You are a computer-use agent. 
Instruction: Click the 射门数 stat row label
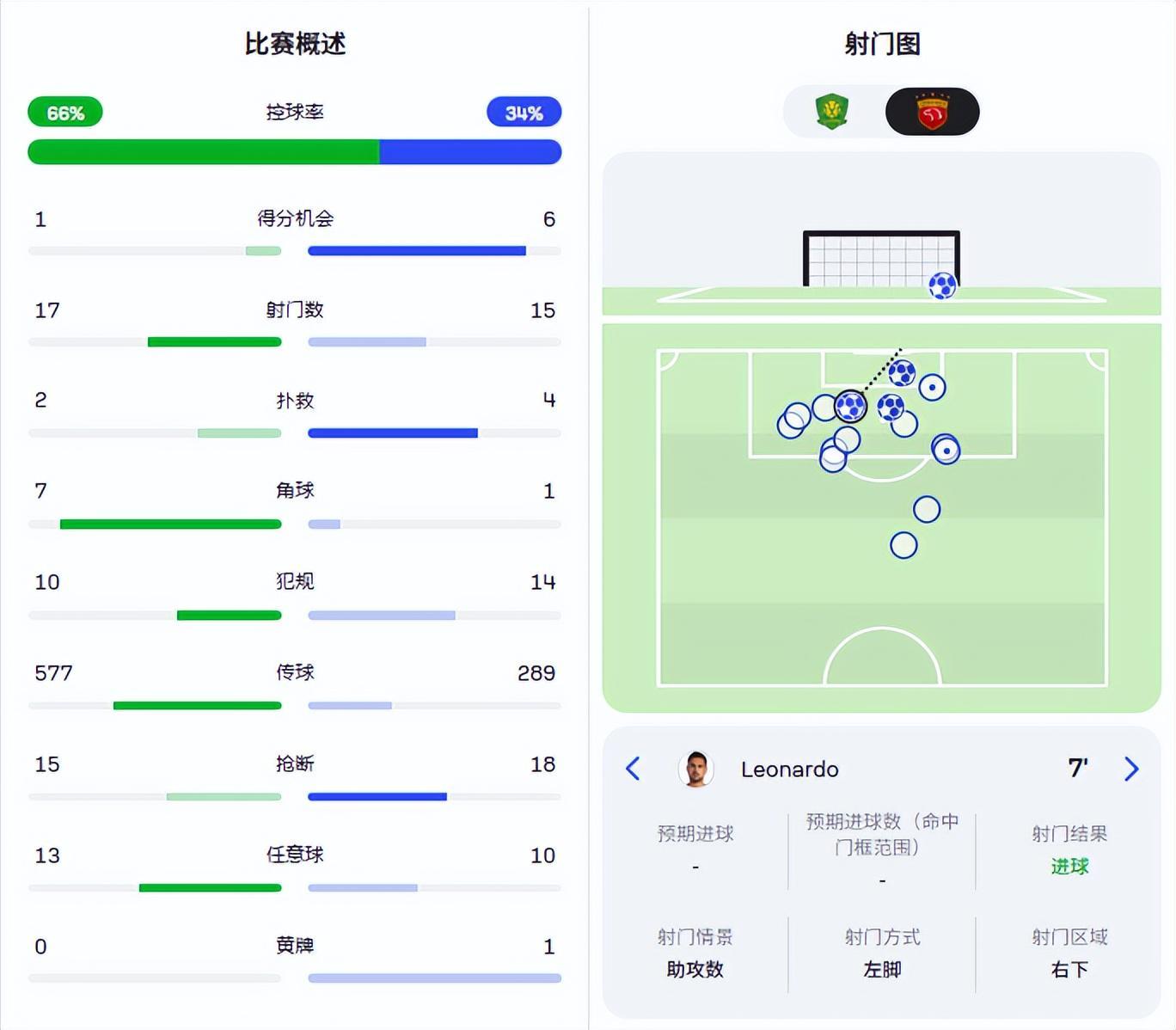295,310
